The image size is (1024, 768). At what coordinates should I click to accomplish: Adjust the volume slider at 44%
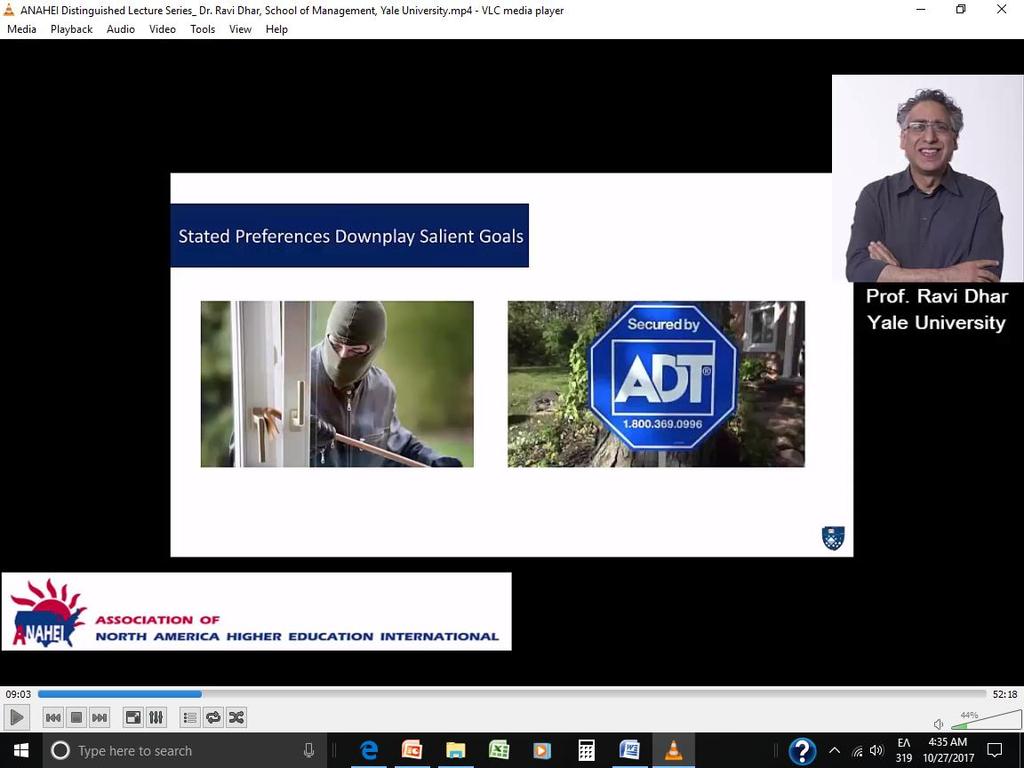pyautogui.click(x=985, y=720)
